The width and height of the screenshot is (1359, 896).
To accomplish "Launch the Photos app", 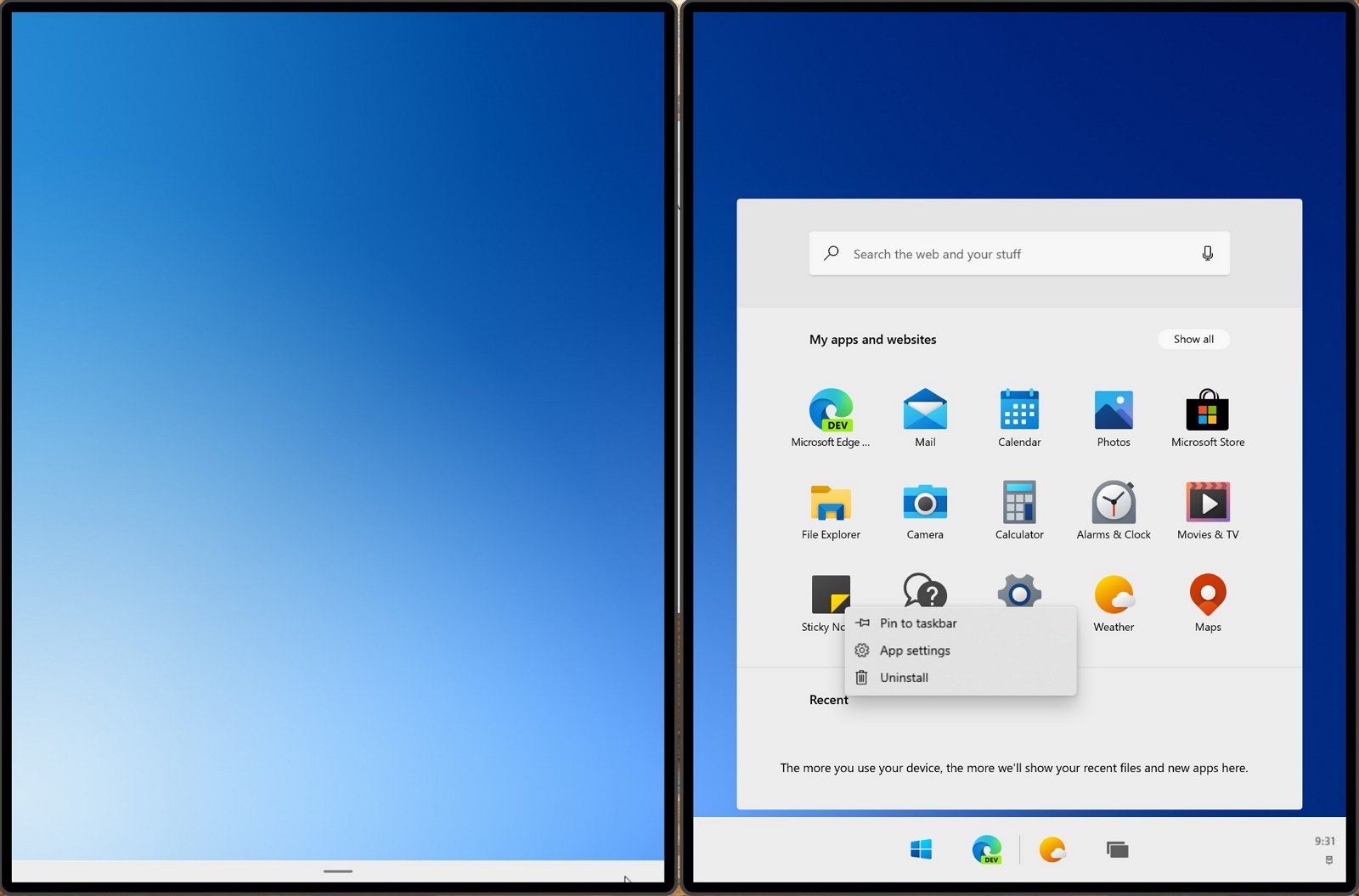I will [1114, 416].
